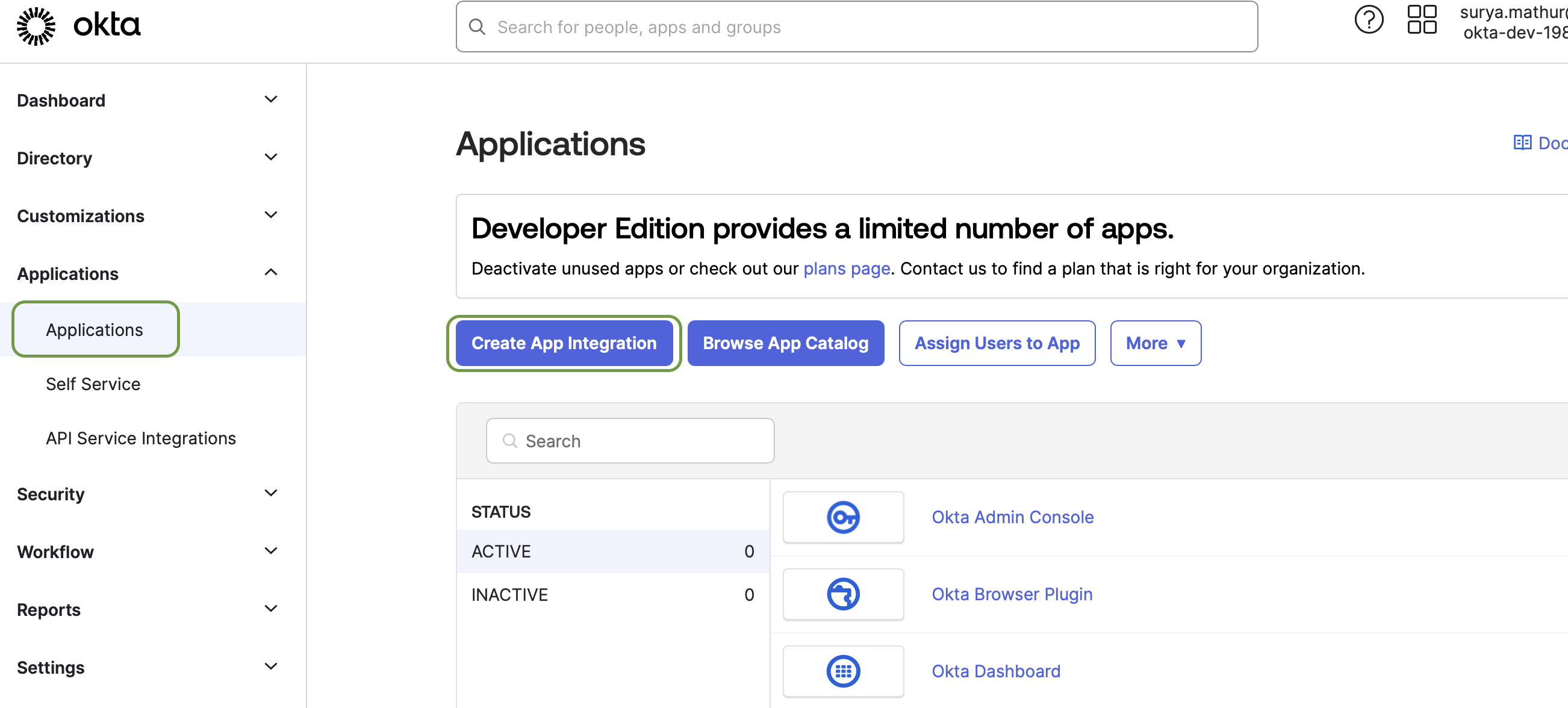This screenshot has height=708, width=1568.
Task: Click the Documentation book icon
Action: click(1522, 143)
